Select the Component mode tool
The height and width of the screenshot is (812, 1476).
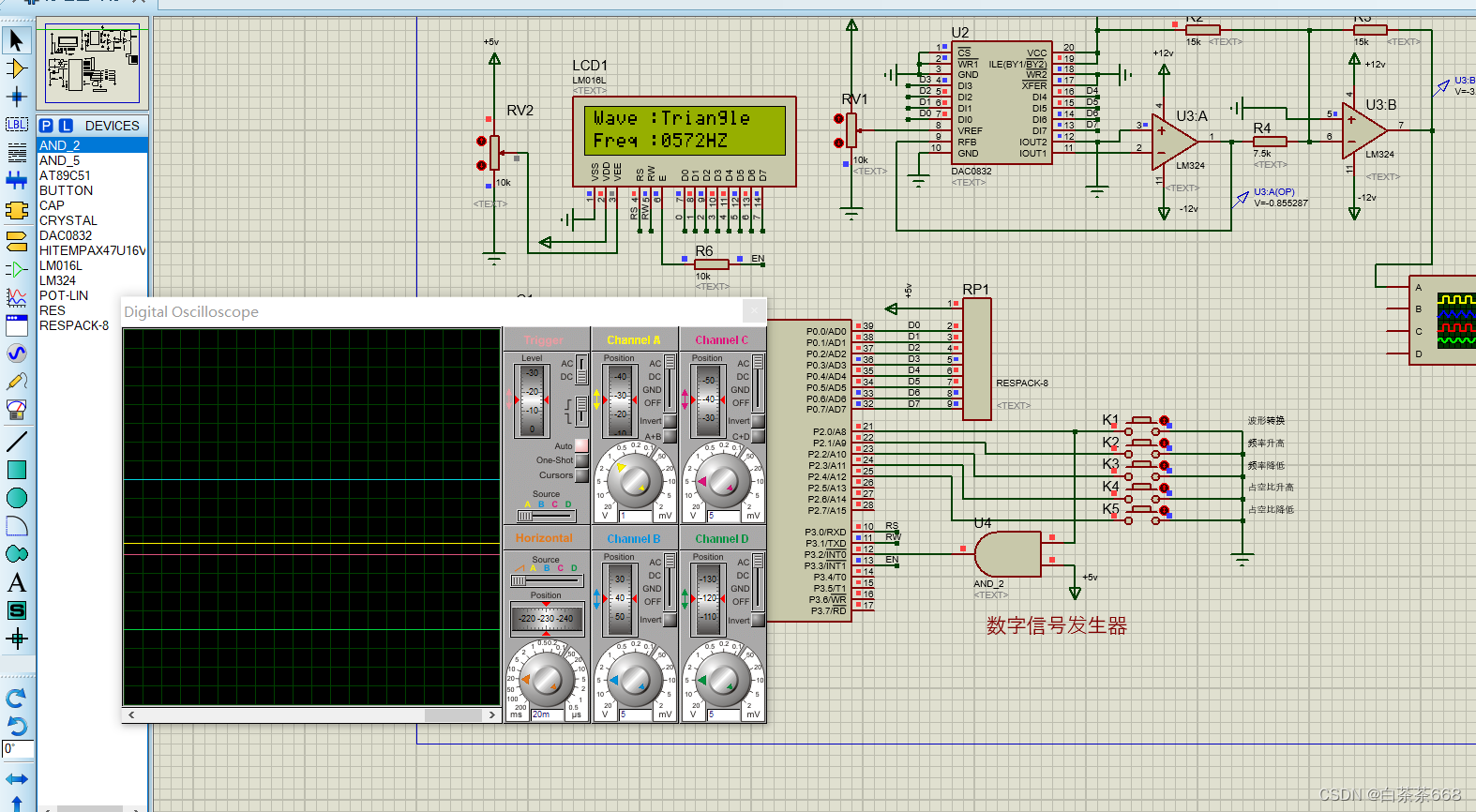tap(16, 68)
